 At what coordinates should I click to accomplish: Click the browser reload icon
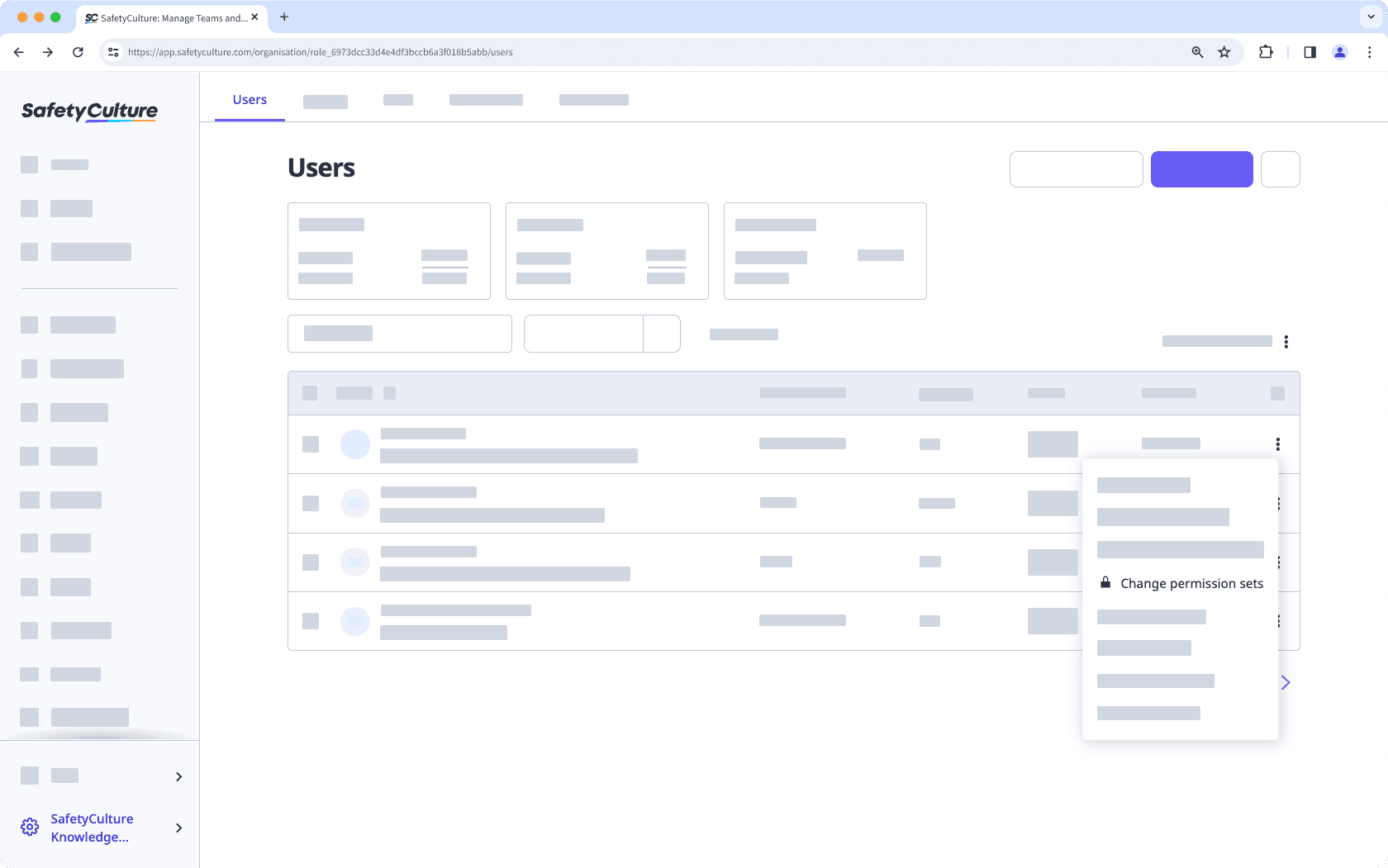click(78, 51)
